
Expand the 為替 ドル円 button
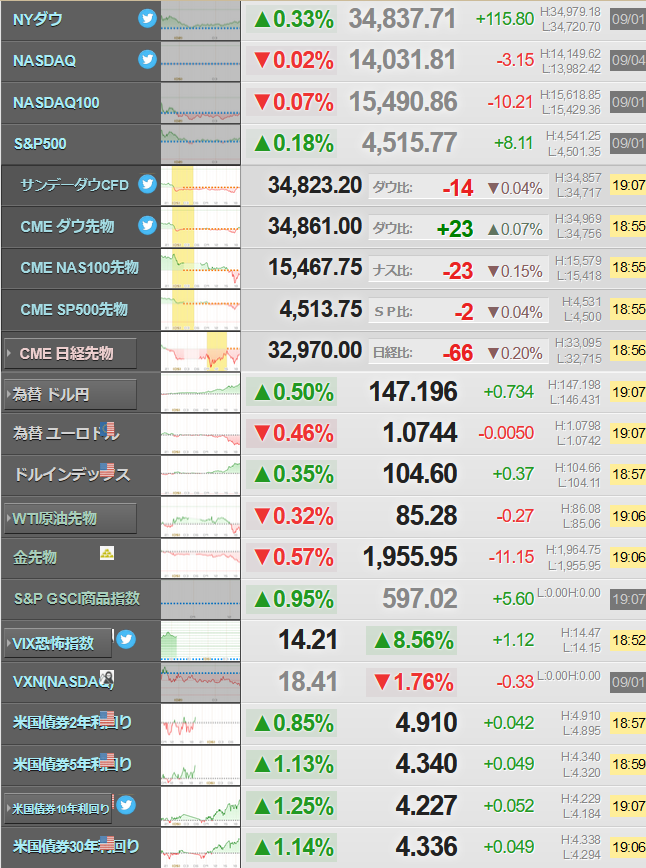[70, 394]
